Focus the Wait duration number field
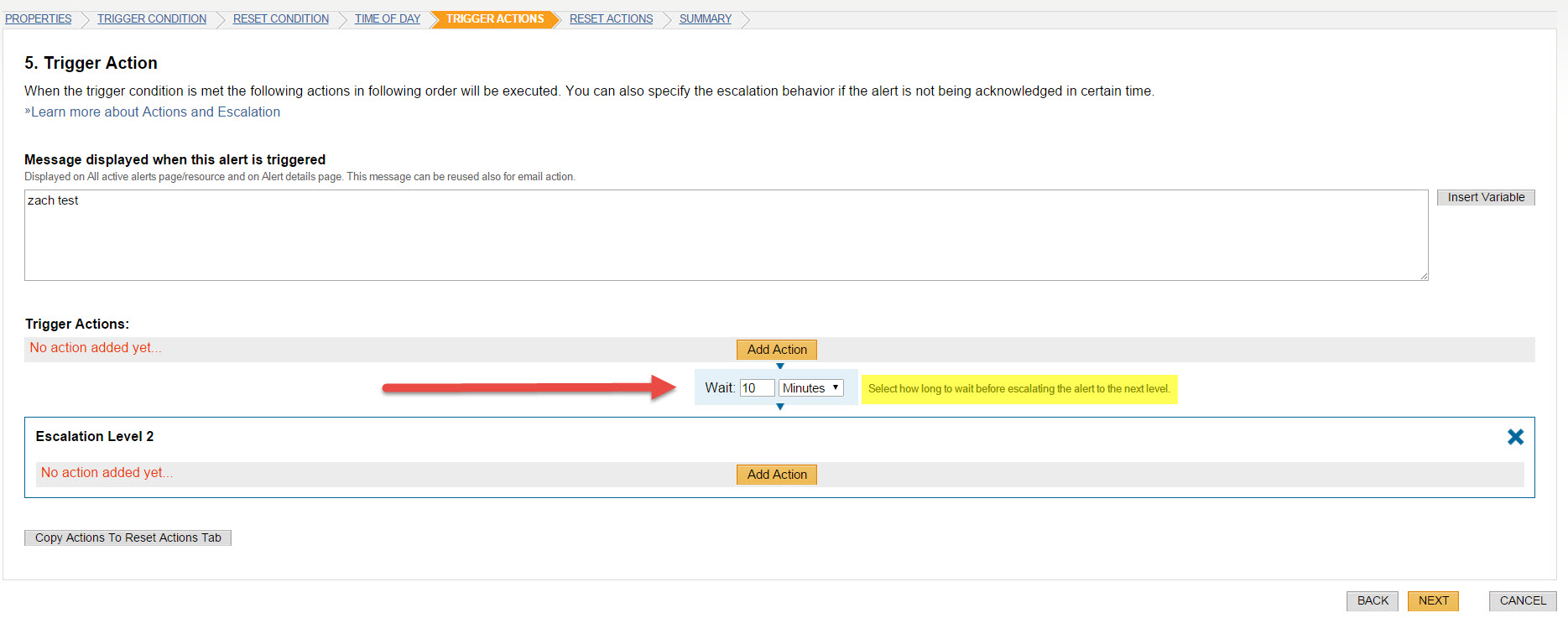This screenshot has height=618, width=1568. 757,388
